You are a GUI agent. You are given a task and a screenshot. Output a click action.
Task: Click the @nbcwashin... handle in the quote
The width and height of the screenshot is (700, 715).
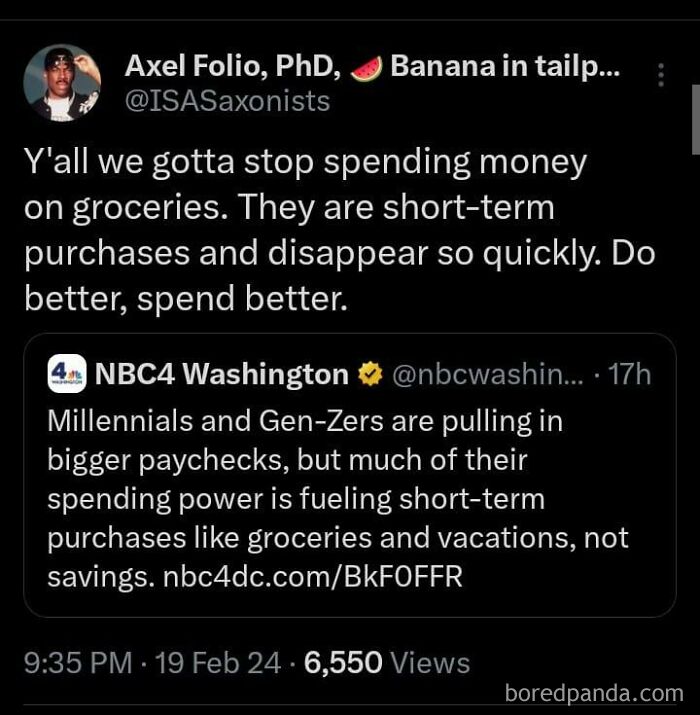tap(476, 374)
